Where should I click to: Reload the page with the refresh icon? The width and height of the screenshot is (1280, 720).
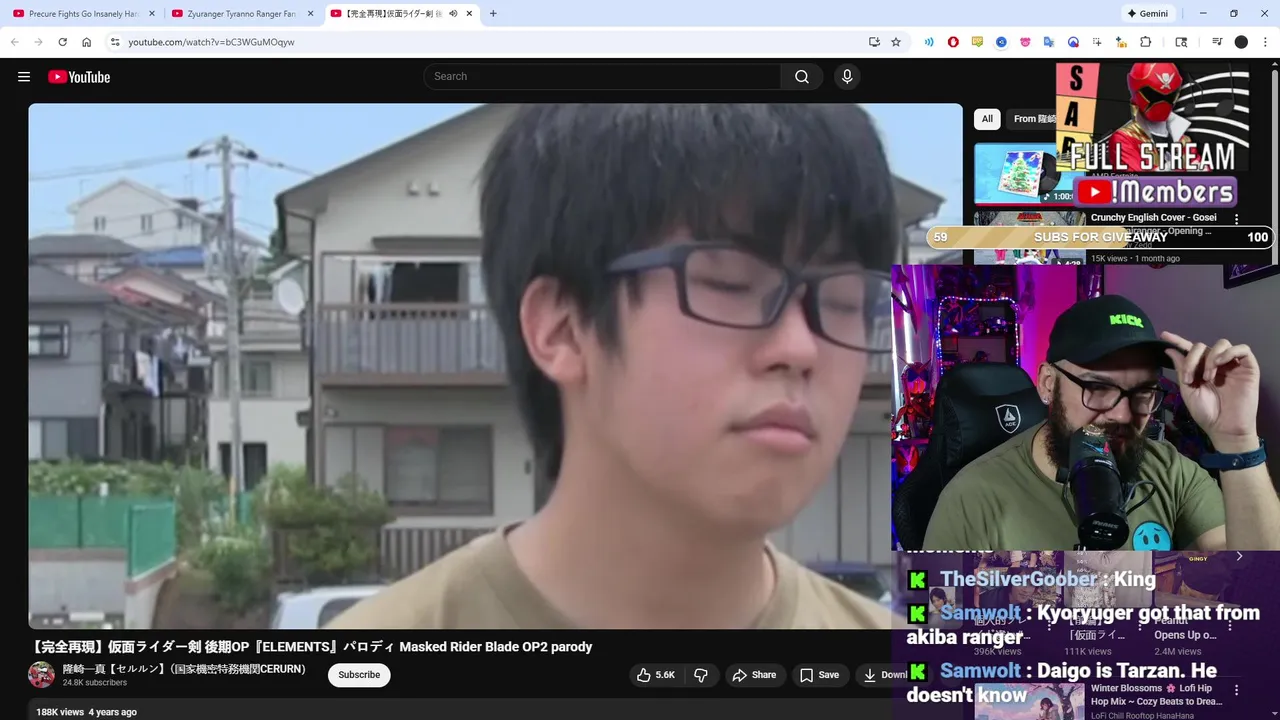click(x=62, y=42)
